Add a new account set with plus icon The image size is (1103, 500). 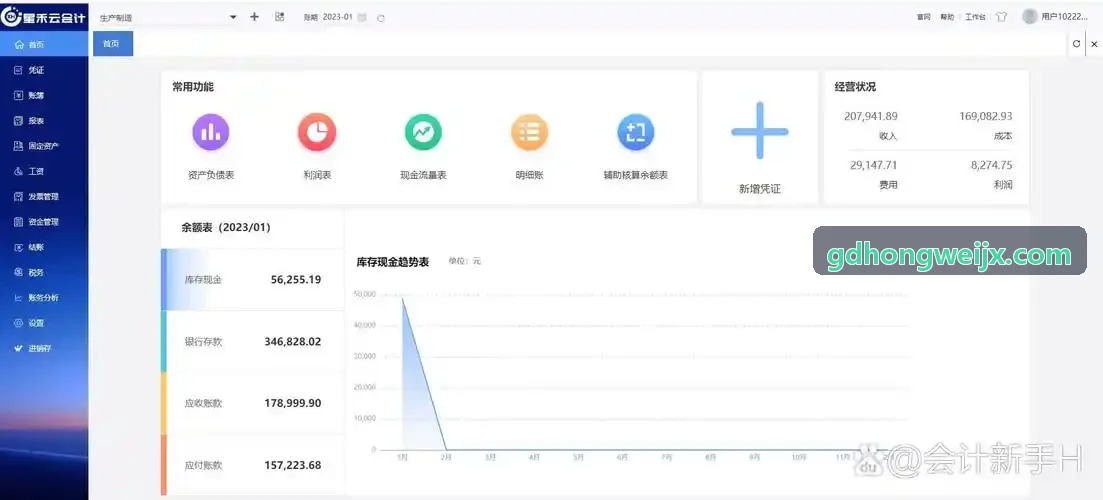coord(255,17)
